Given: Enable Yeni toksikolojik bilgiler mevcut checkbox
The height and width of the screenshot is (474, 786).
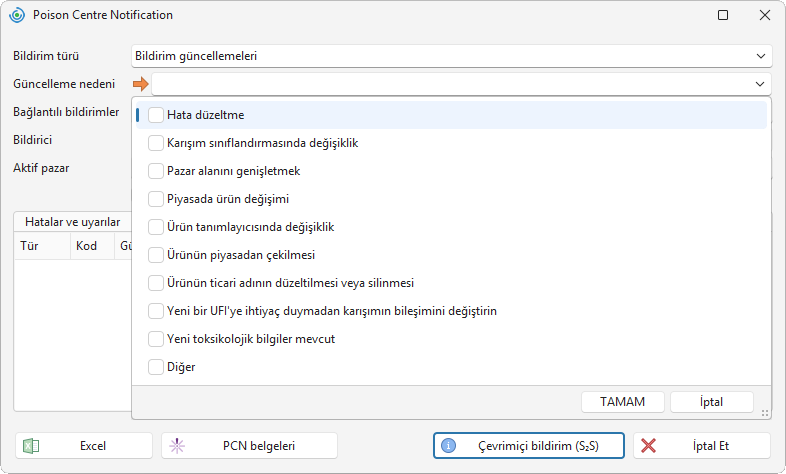Looking at the screenshot, I should tap(155, 339).
